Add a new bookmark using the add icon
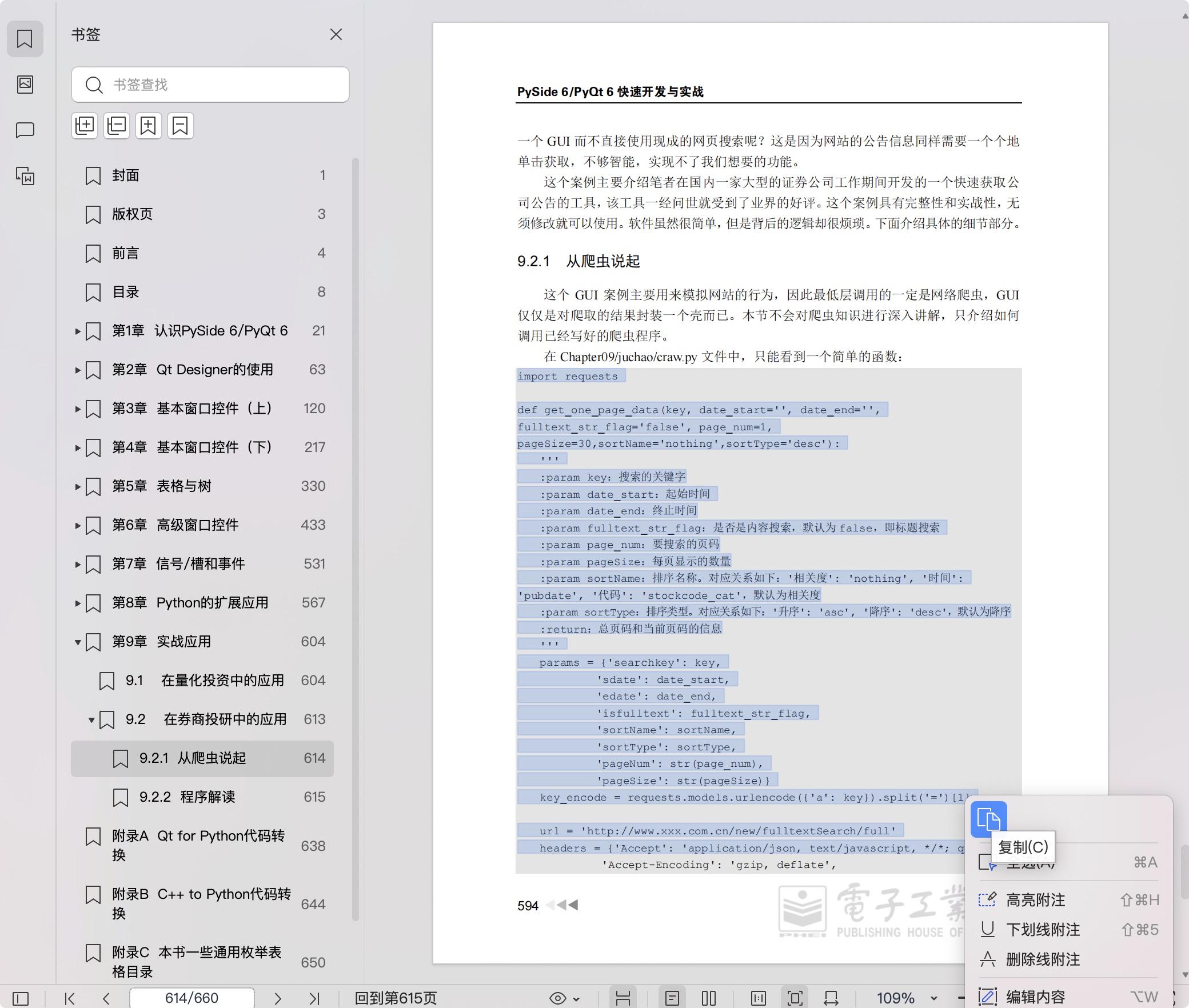This screenshot has height=1008, width=1189. pos(148,126)
